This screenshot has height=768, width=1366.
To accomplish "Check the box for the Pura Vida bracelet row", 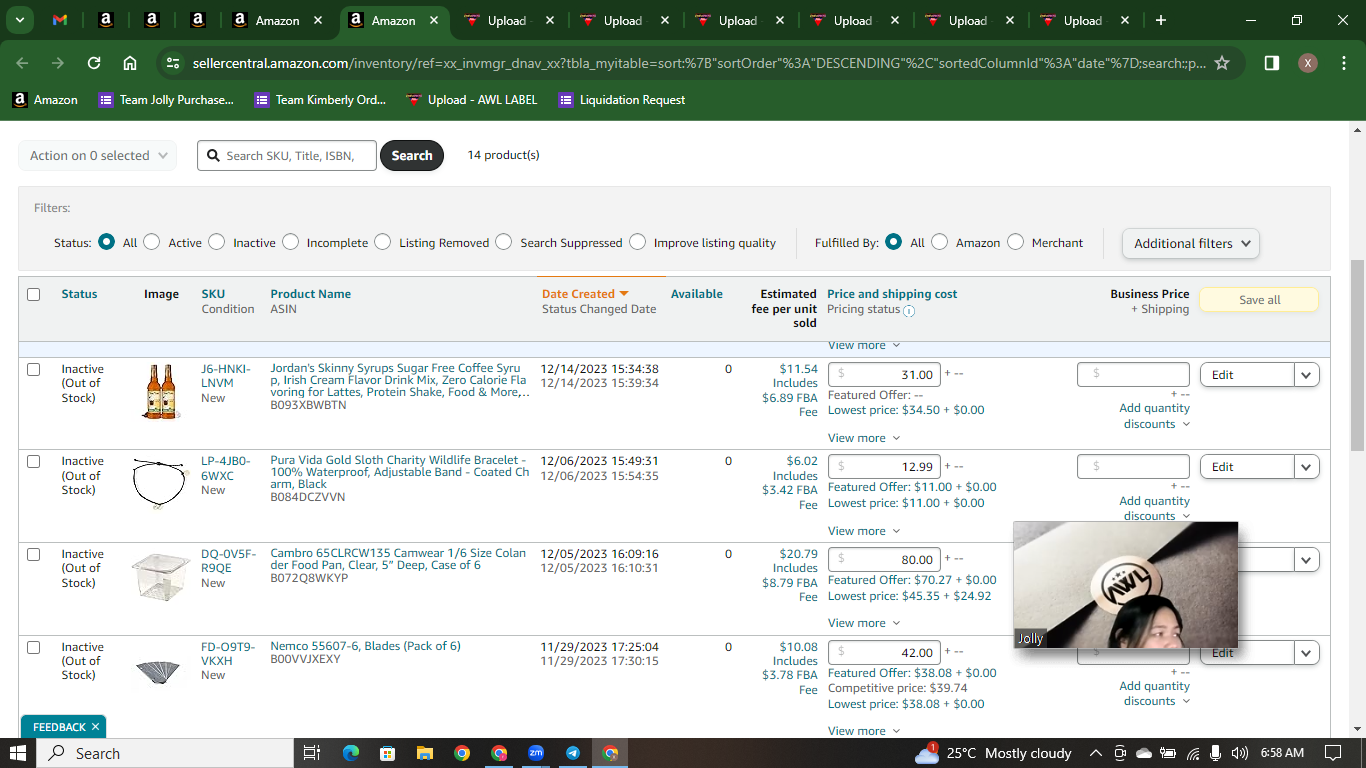I will (33, 461).
